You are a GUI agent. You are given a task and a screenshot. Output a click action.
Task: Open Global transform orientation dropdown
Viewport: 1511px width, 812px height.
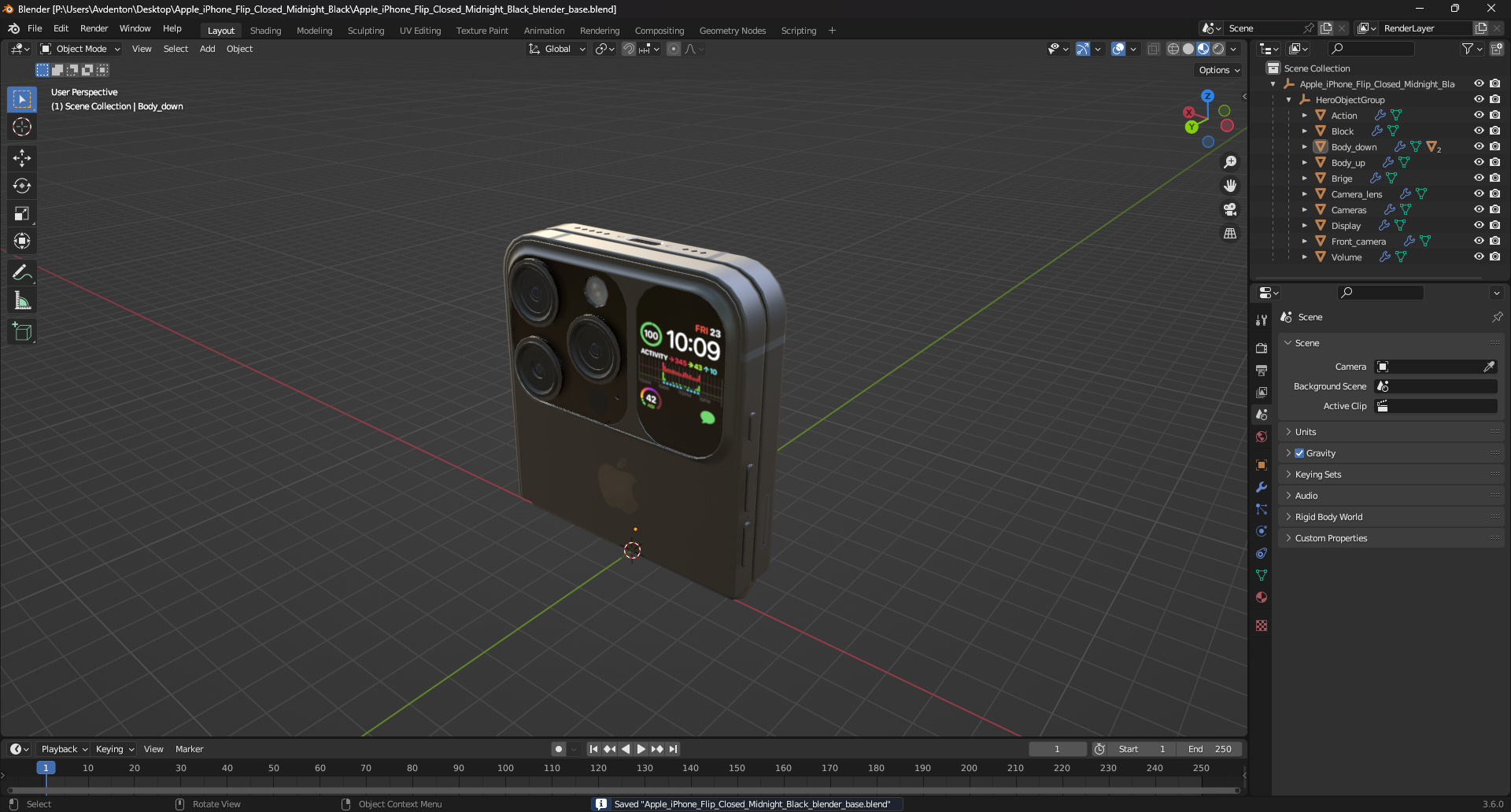(556, 49)
